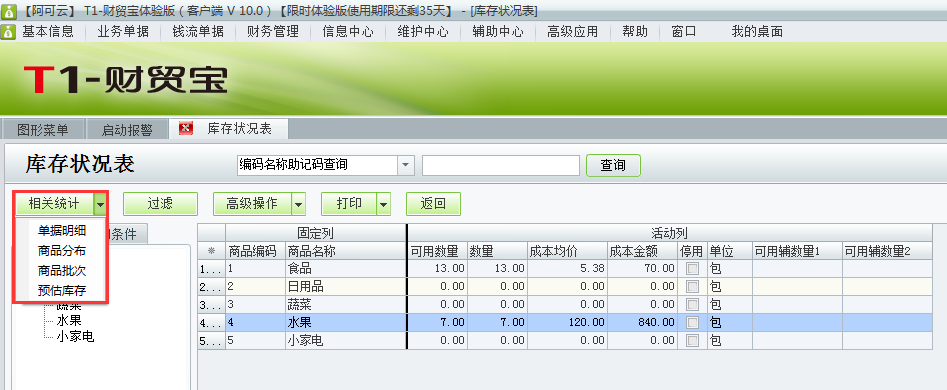Open the 信息中心 menu
Screen dimensions: 947x390
(347, 31)
